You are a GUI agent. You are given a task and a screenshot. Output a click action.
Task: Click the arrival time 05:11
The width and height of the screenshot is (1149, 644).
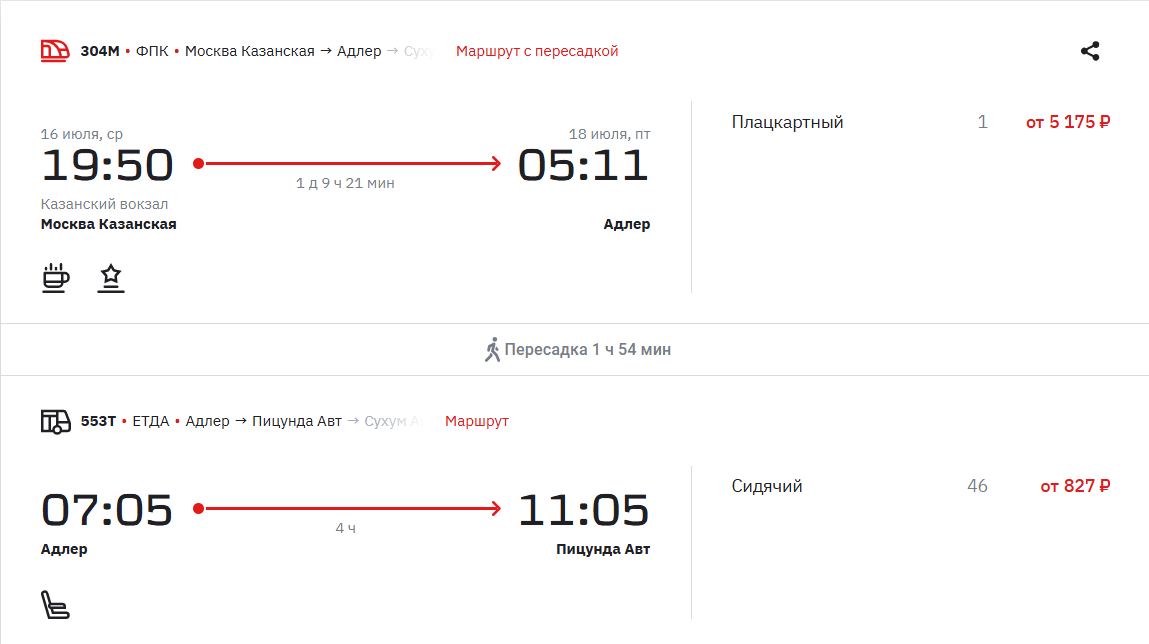click(583, 165)
